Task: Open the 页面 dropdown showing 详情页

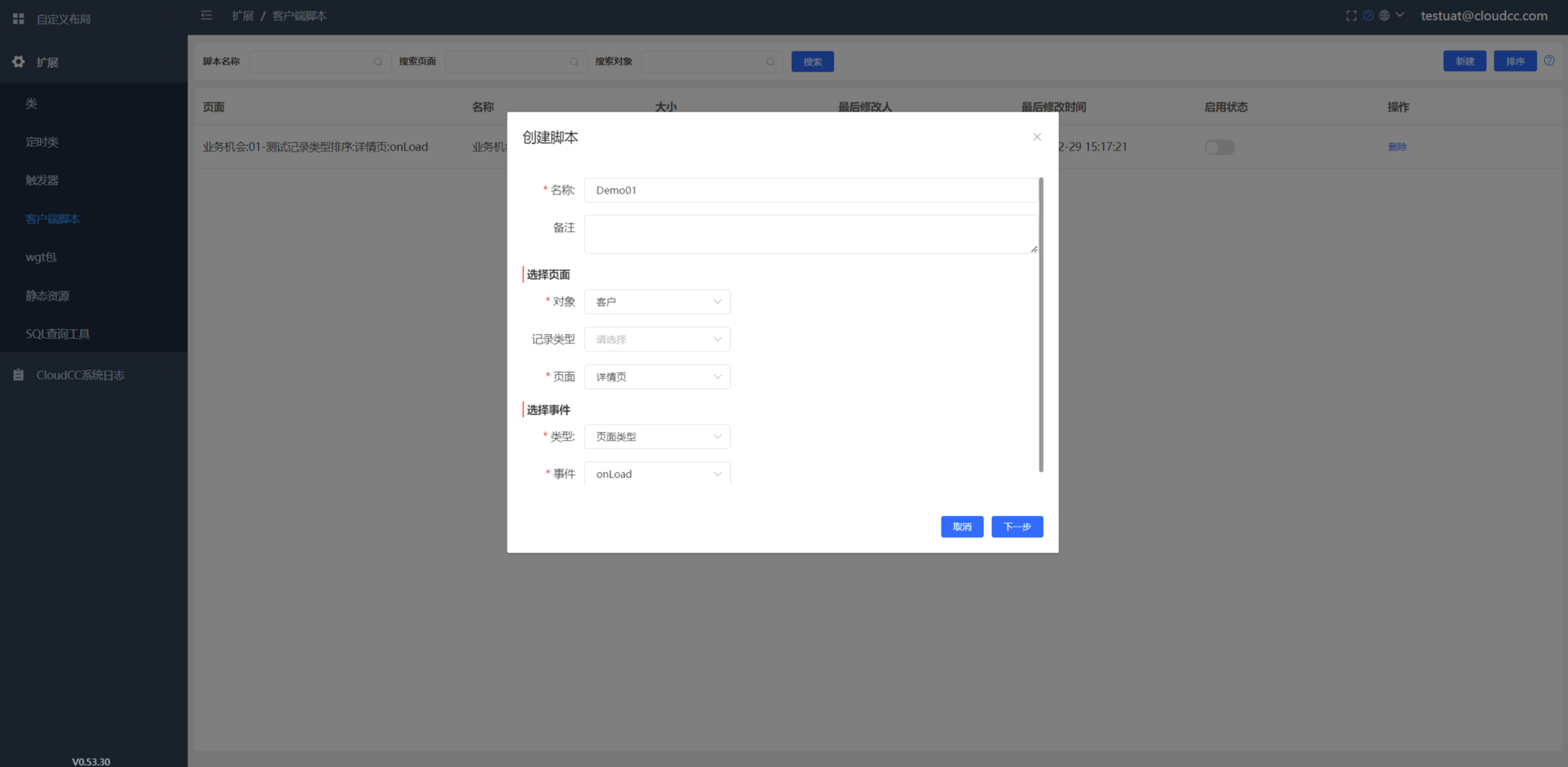Action: tap(657, 377)
